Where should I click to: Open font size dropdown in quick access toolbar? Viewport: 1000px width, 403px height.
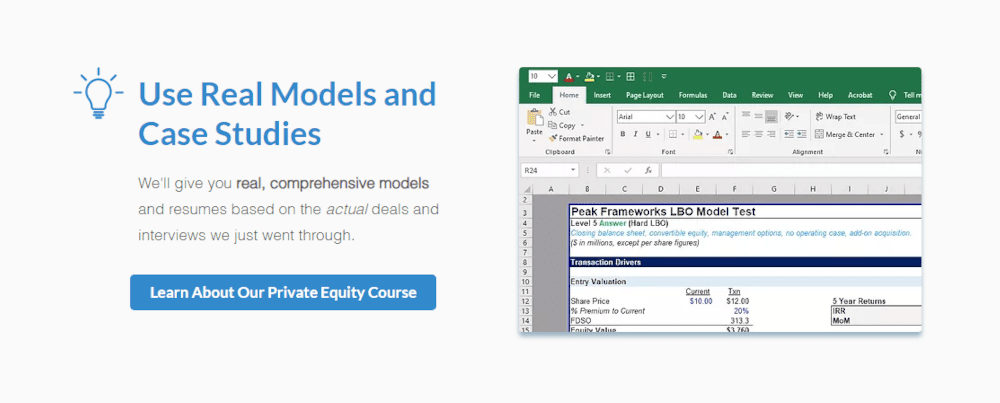pos(552,77)
